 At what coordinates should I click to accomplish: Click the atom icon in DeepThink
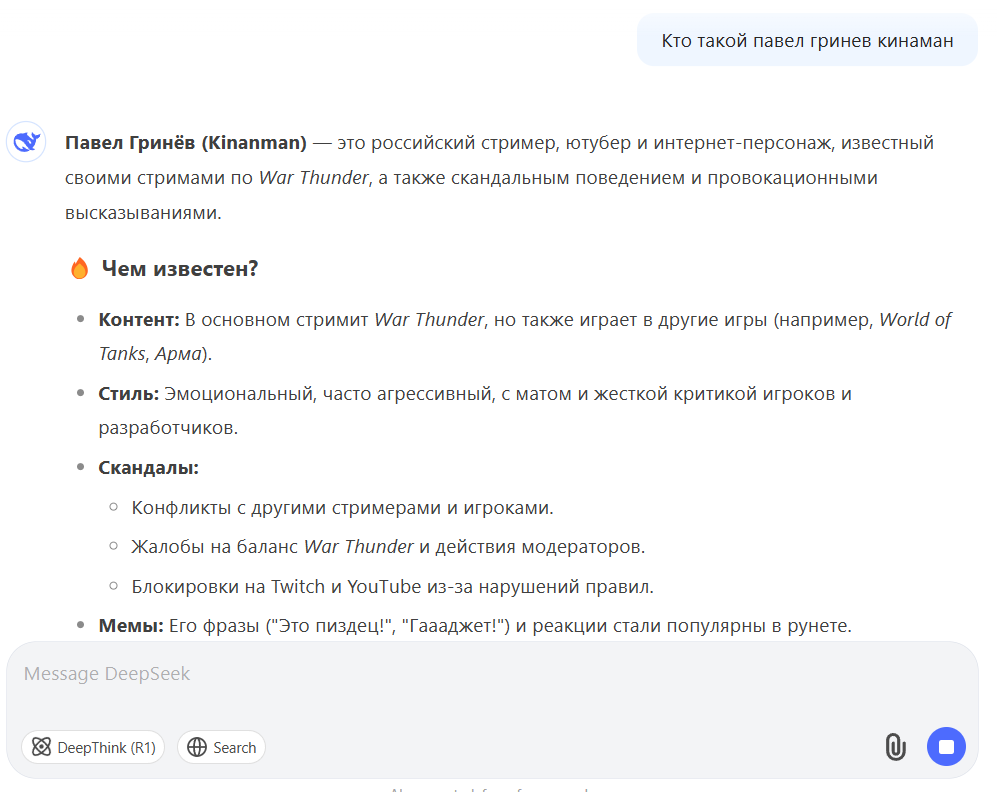41,747
